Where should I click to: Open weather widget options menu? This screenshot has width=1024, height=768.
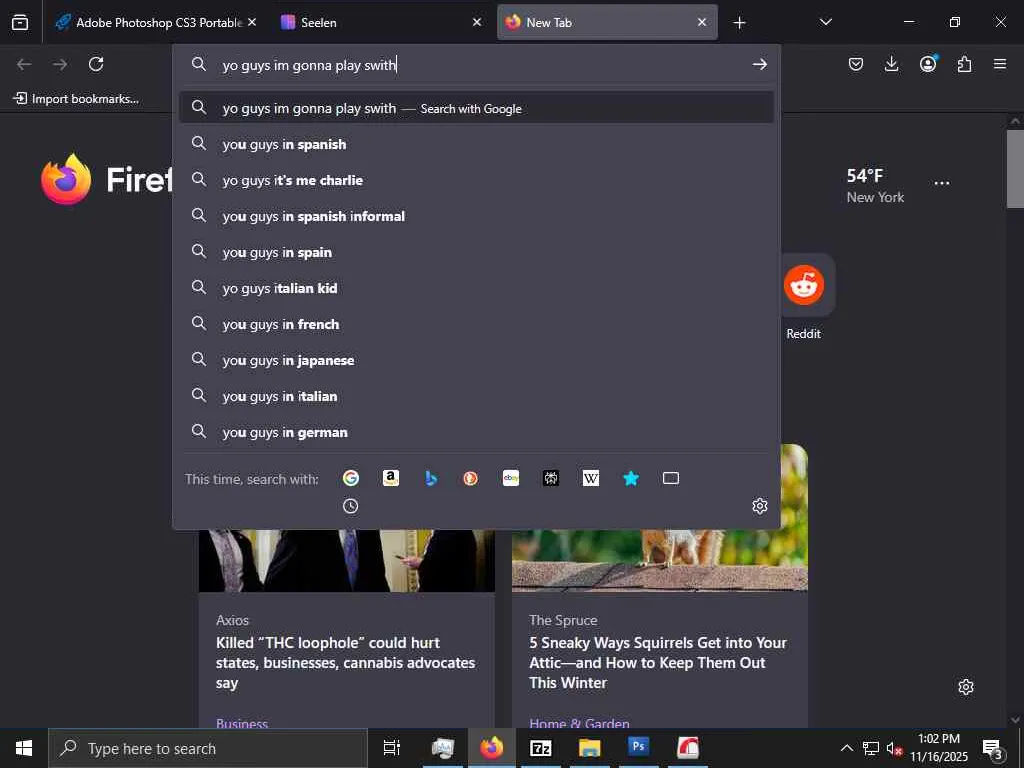pyautogui.click(x=942, y=183)
